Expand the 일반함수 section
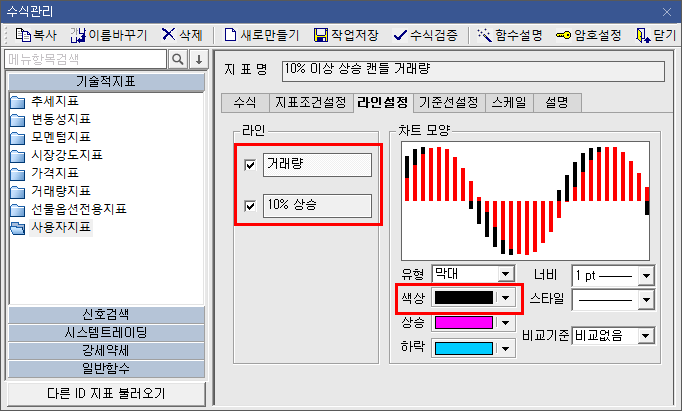Screen dimensions: 682x411 coord(106,369)
